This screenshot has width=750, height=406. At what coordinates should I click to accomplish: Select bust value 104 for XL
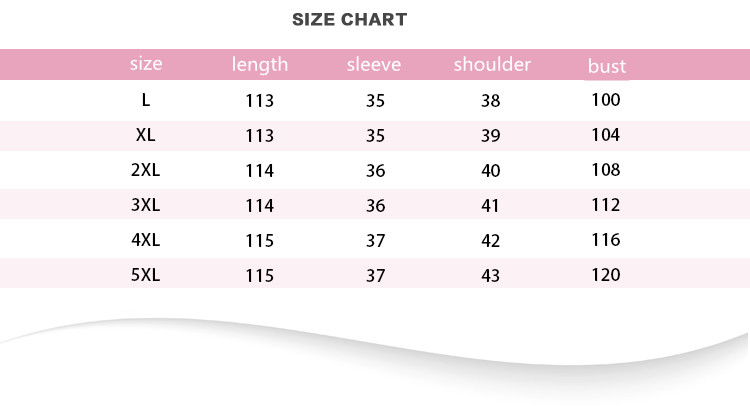click(606, 134)
